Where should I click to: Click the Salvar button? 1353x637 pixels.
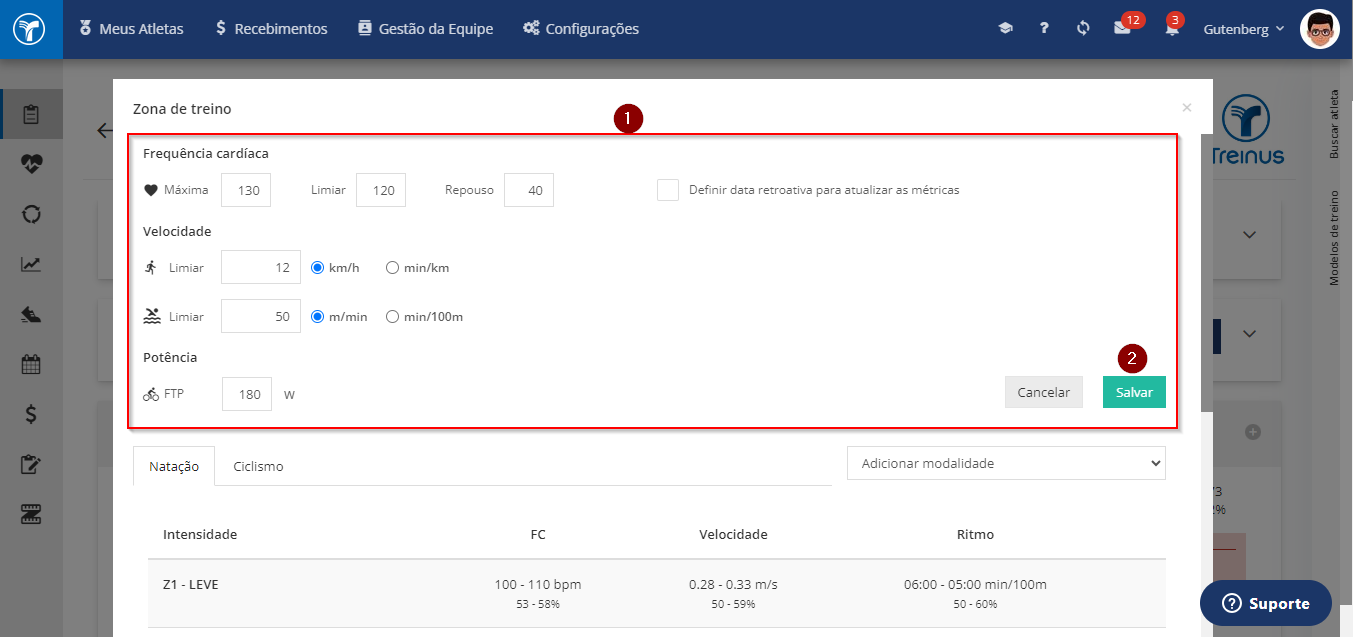tap(1134, 392)
